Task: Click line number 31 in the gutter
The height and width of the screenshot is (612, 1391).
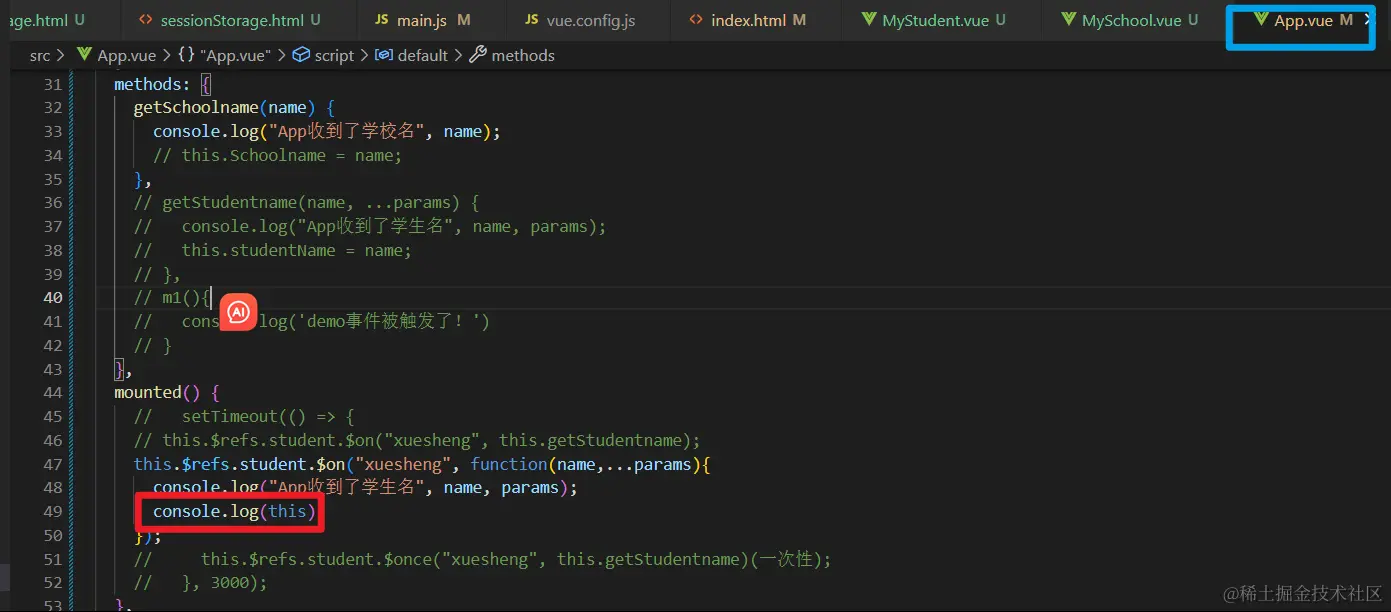Action: (52, 85)
